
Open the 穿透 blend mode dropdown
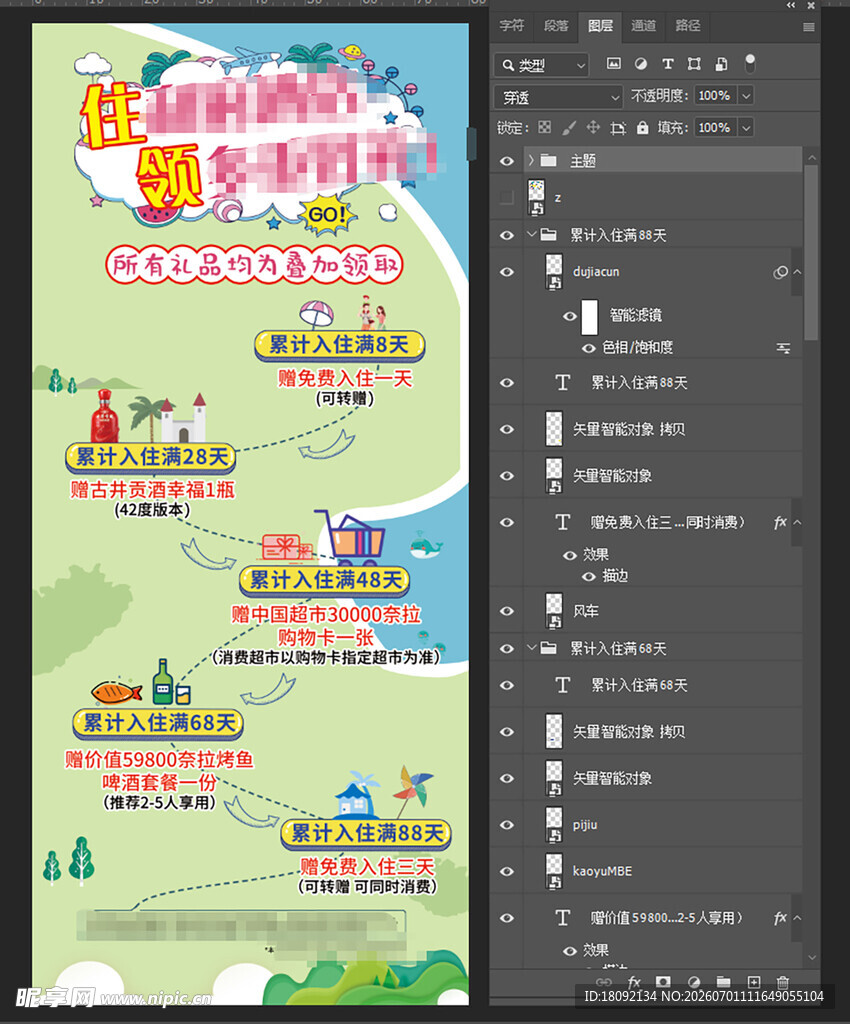click(558, 97)
